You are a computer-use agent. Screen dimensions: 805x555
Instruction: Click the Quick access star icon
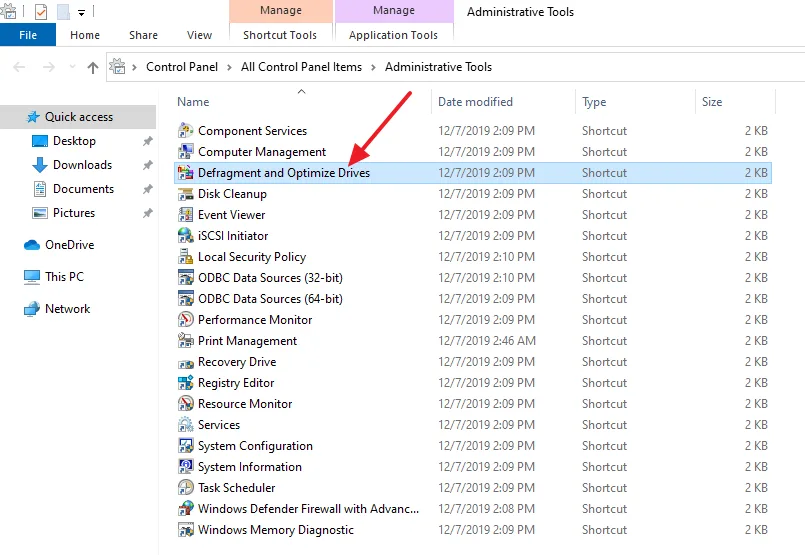point(33,117)
